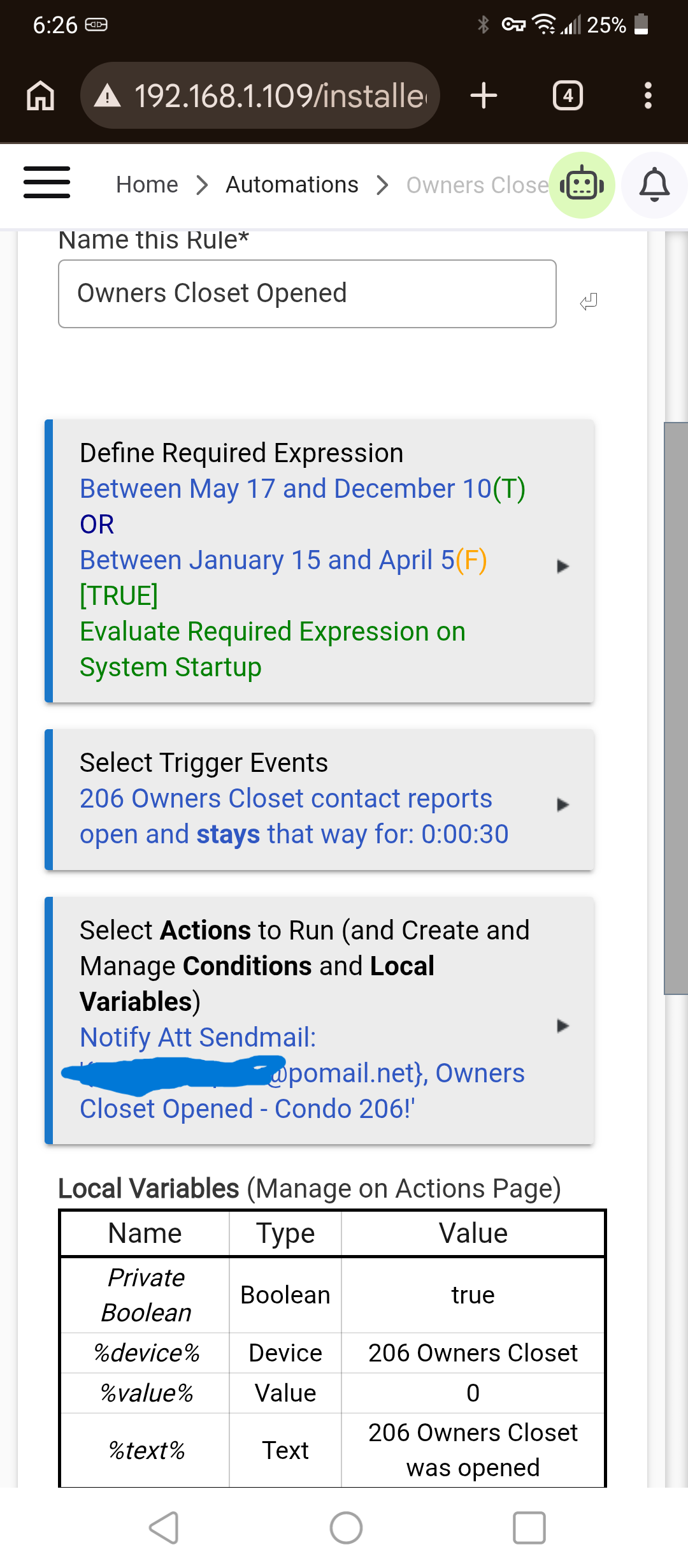This screenshot has width=688, height=1568.
Task: Open a new browser tab with plus
Action: click(x=484, y=96)
